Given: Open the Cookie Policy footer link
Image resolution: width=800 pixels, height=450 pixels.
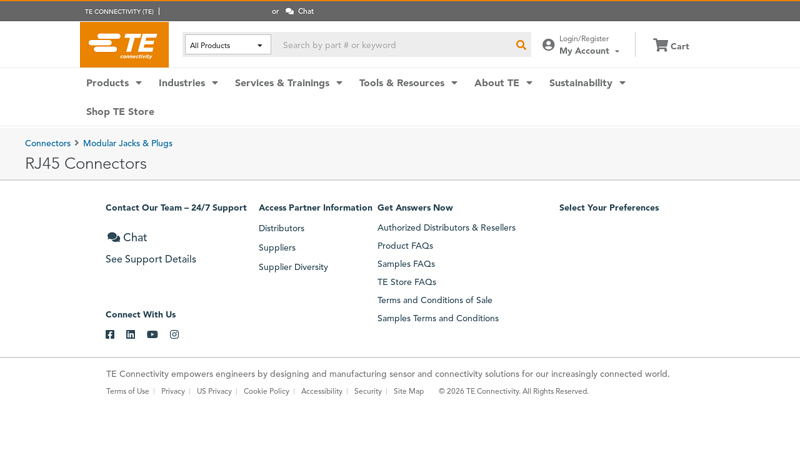Looking at the screenshot, I should pos(266,391).
